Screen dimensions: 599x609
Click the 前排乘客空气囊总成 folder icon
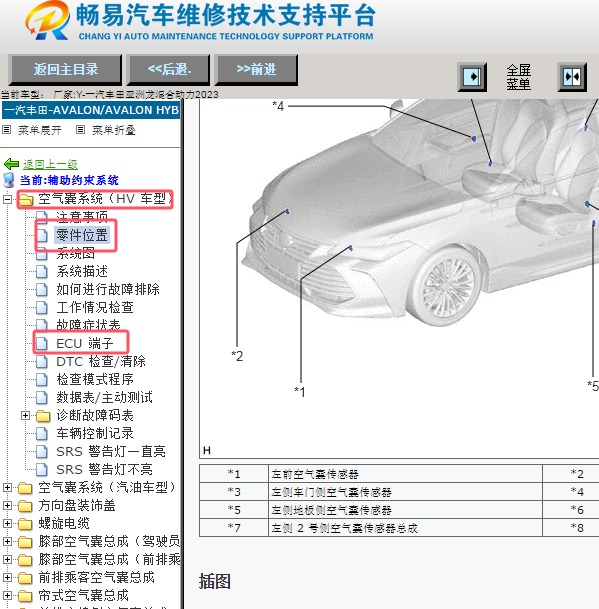[x=25, y=578]
